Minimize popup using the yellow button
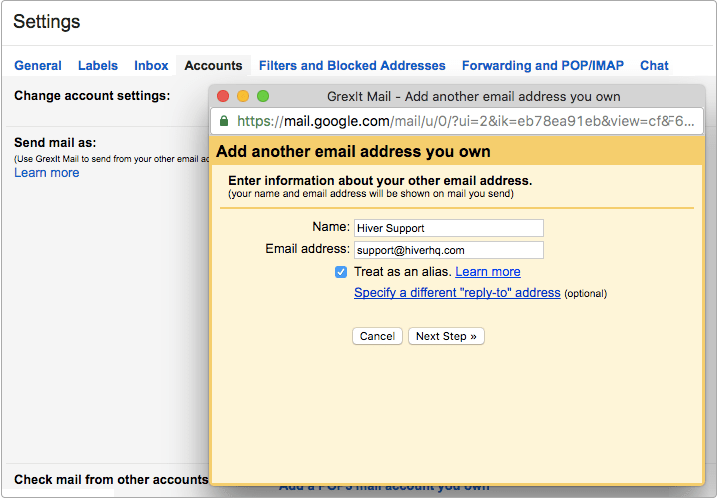 coord(243,96)
